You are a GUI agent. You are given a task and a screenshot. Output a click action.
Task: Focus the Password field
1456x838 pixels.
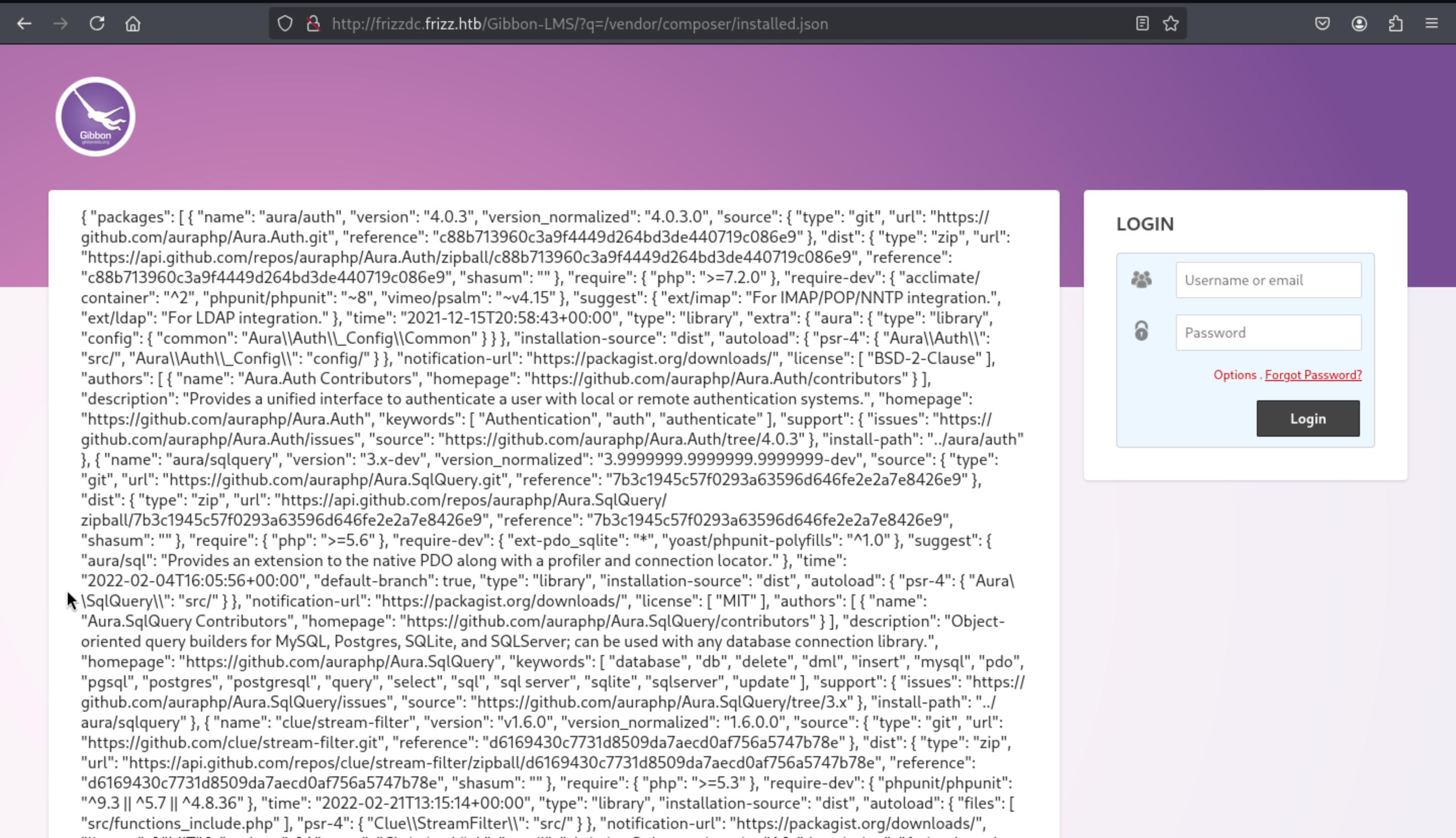[1268, 333]
